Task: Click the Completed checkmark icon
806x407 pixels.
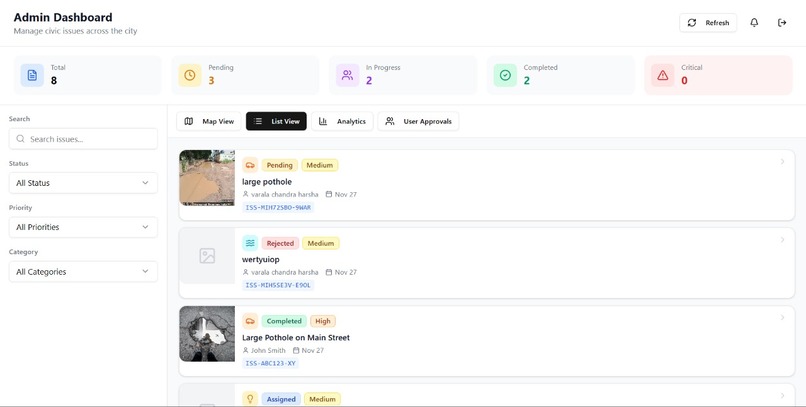Action: pyautogui.click(x=505, y=75)
